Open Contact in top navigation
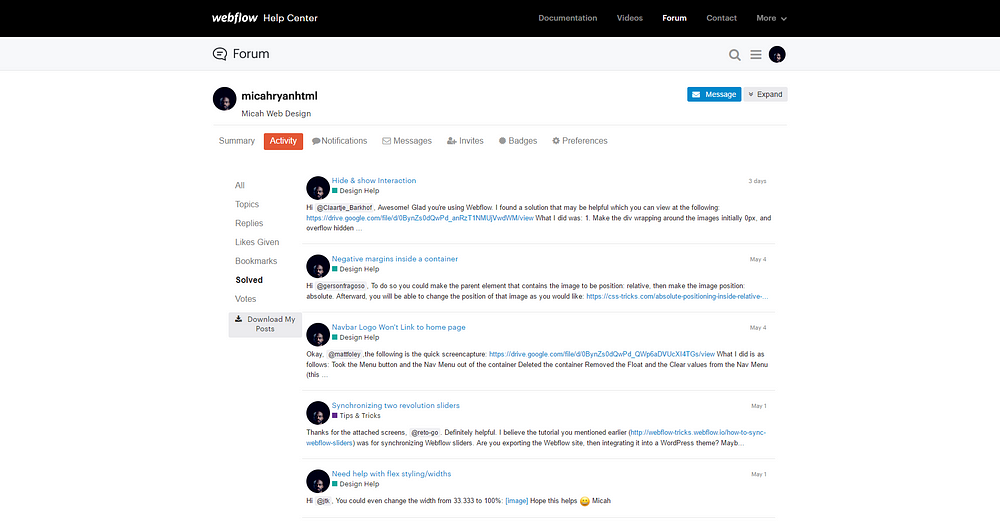 click(721, 18)
